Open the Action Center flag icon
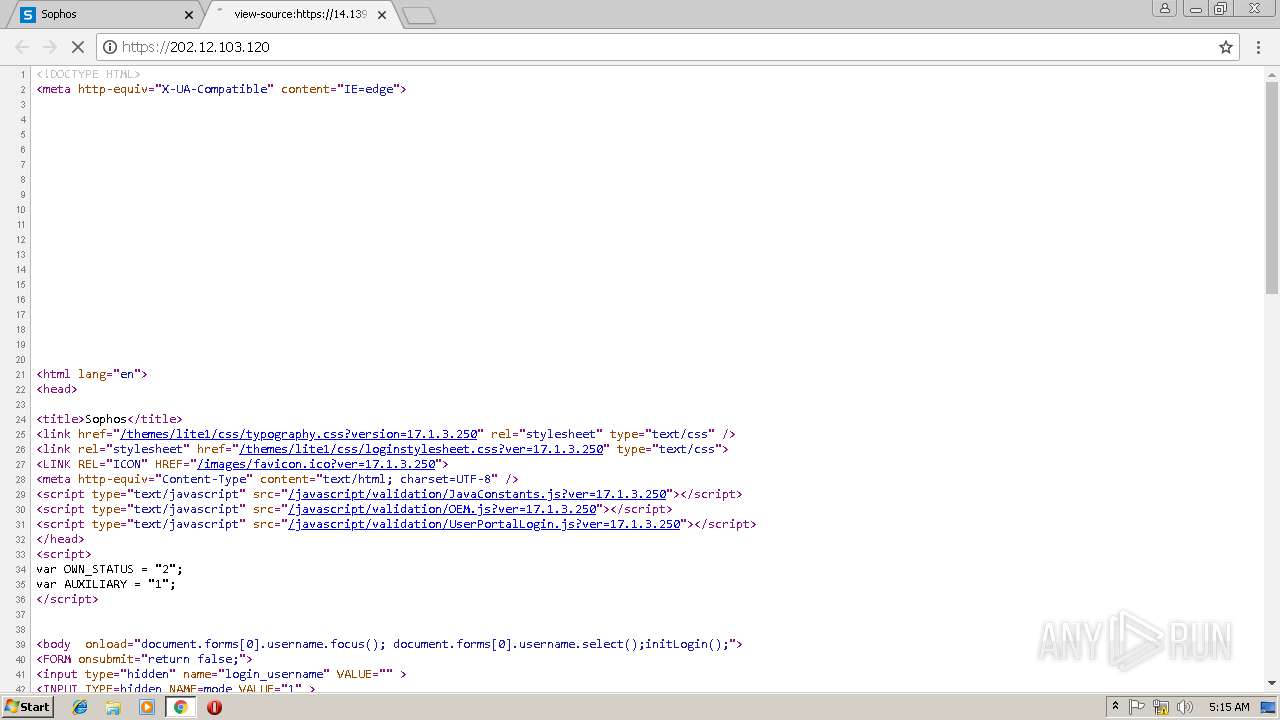Image resolution: width=1280 pixels, height=720 pixels. 1137,707
